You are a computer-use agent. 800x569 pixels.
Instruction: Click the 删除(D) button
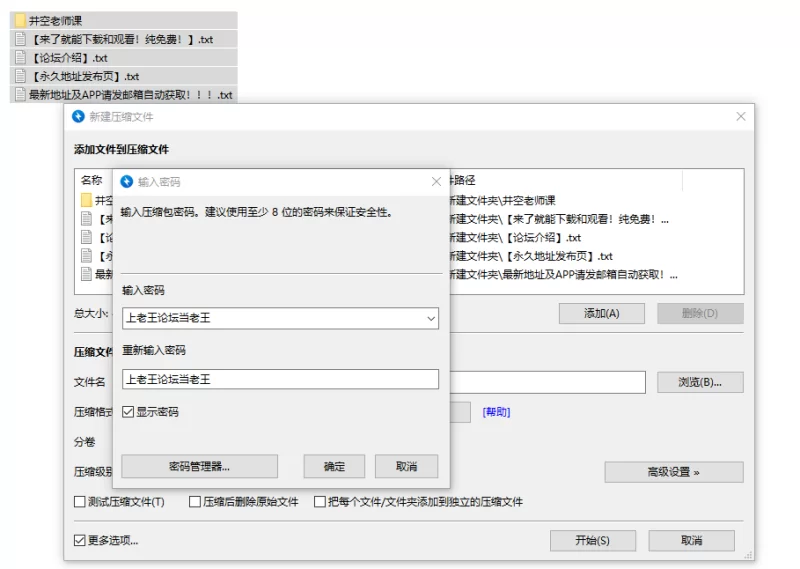click(700, 313)
